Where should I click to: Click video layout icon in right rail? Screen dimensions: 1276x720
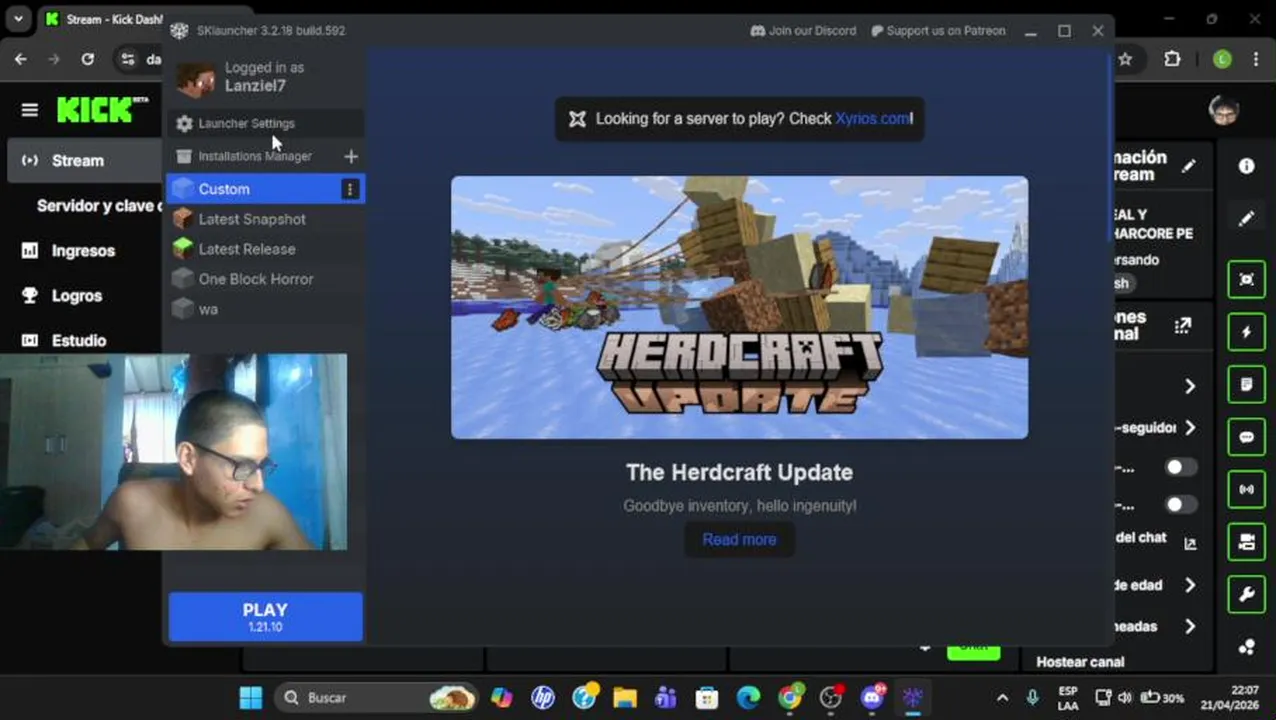tap(1246, 542)
